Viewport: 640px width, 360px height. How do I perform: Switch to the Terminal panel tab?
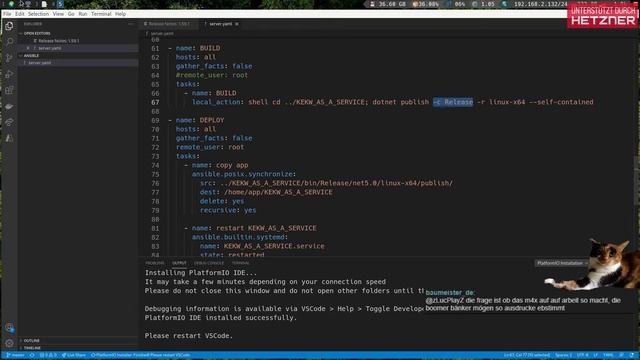241,263
